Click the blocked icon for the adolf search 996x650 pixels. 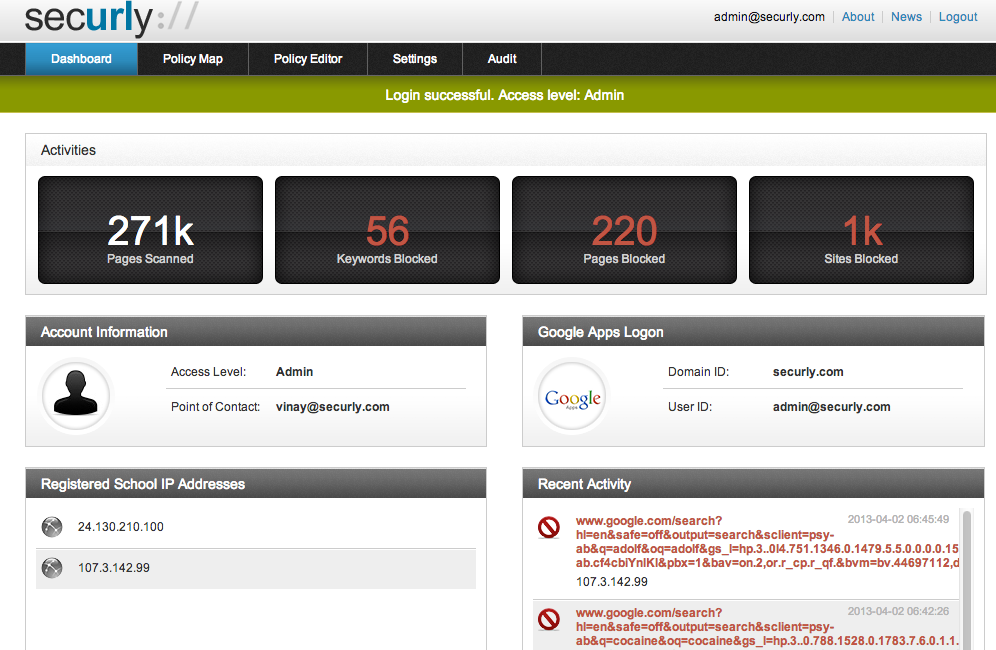(549, 527)
